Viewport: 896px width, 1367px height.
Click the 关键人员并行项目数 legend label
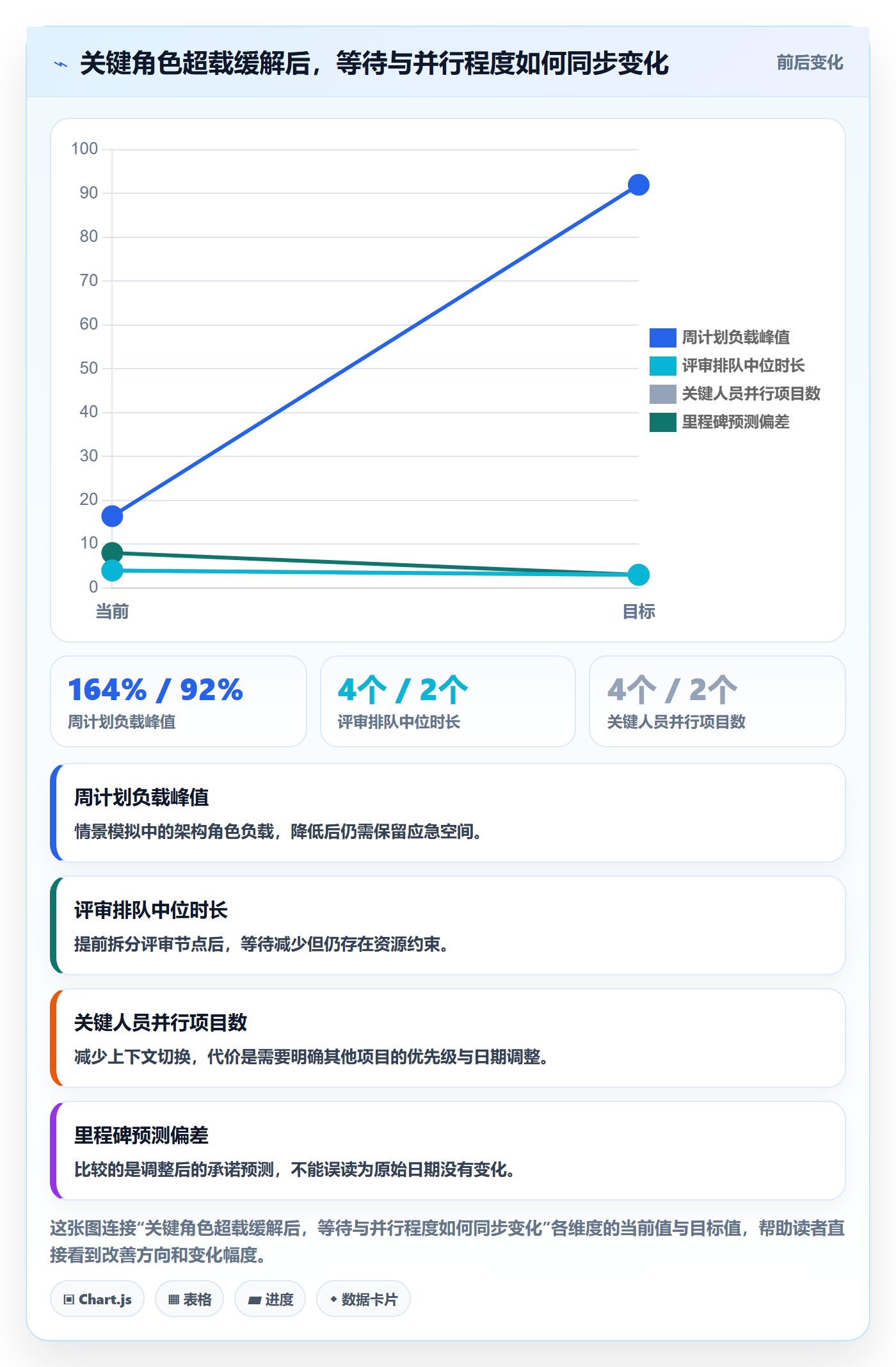click(751, 394)
